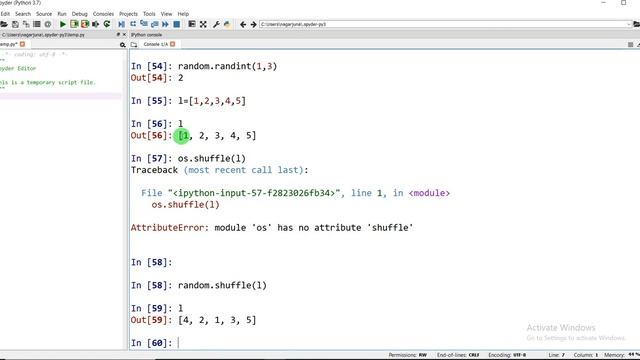Go forward with the right arrow icon
The height and width of the screenshot is (360, 640).
point(253,24)
